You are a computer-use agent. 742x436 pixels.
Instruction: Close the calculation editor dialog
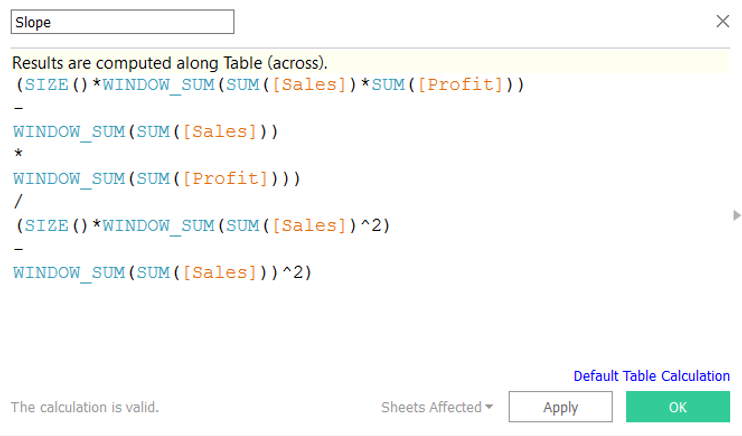click(x=723, y=21)
